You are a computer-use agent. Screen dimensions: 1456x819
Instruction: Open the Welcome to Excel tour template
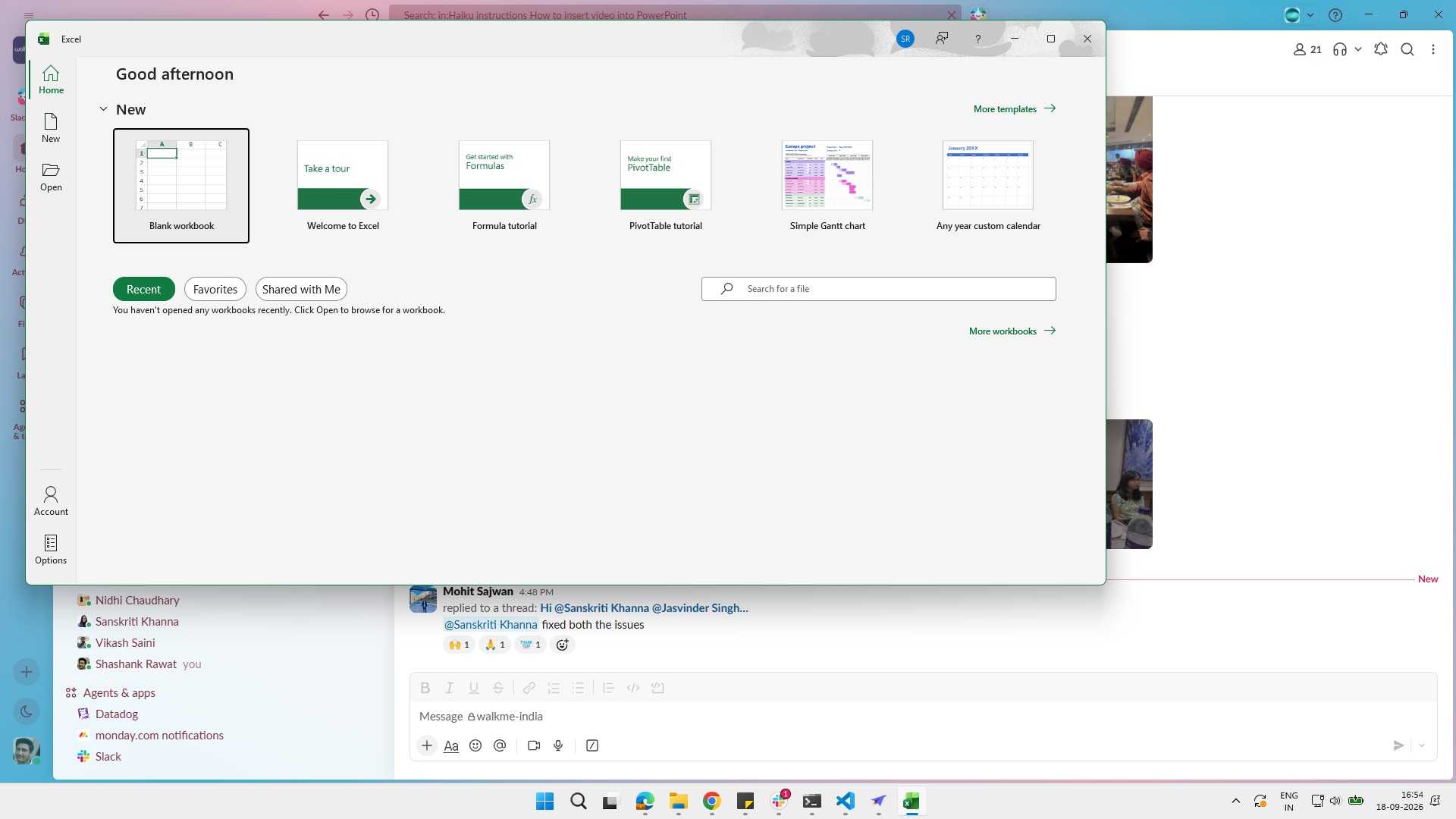[343, 186]
